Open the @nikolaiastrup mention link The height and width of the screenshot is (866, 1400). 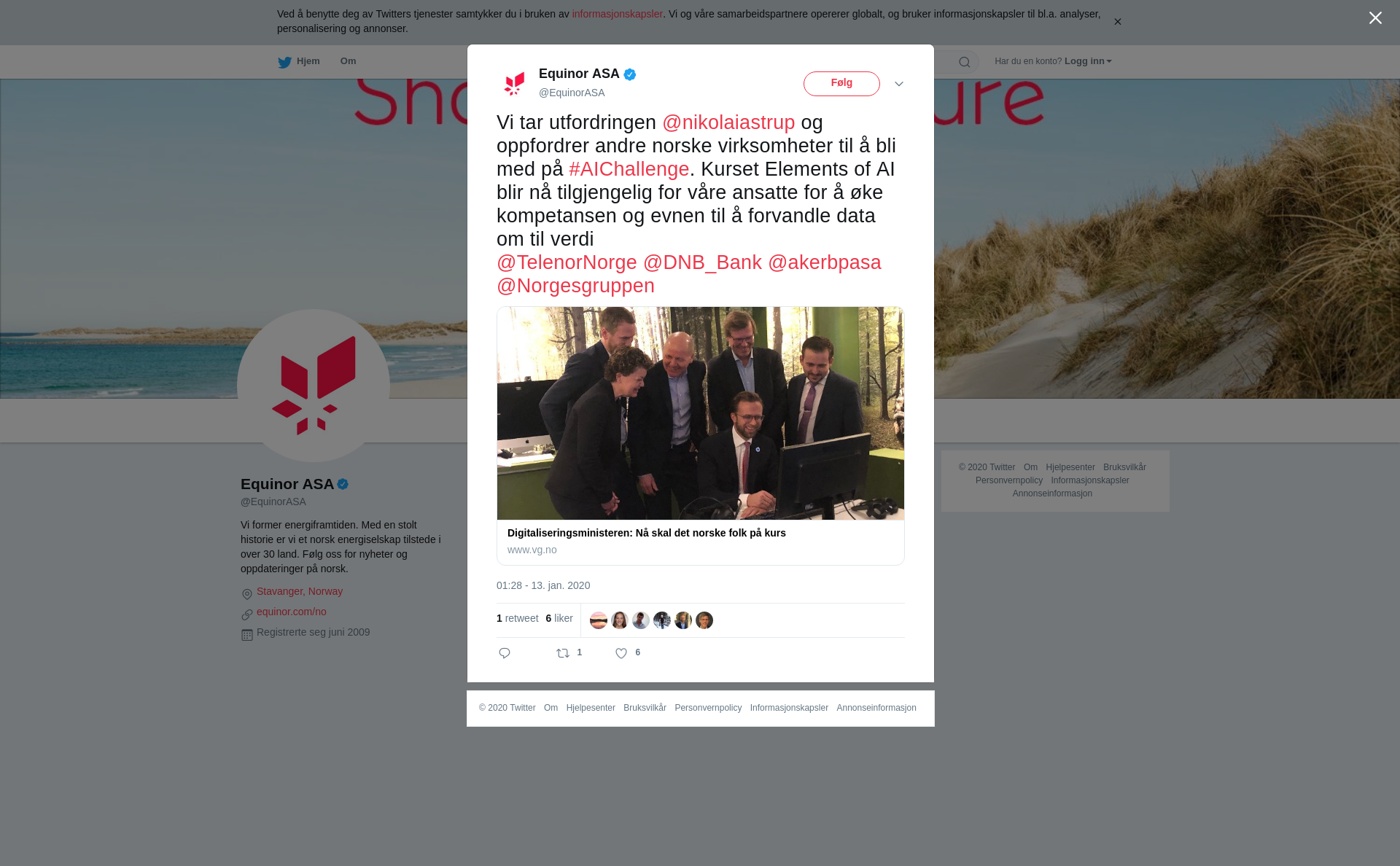tap(728, 122)
